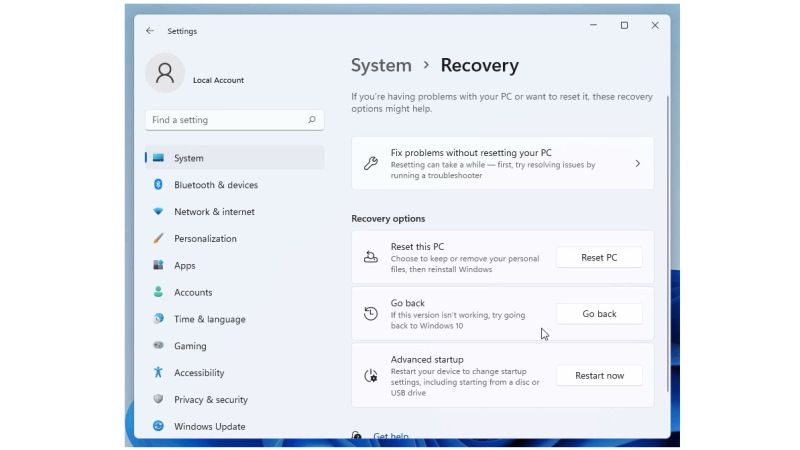Click the Go back button
The height and width of the screenshot is (450, 800).
[599, 314]
